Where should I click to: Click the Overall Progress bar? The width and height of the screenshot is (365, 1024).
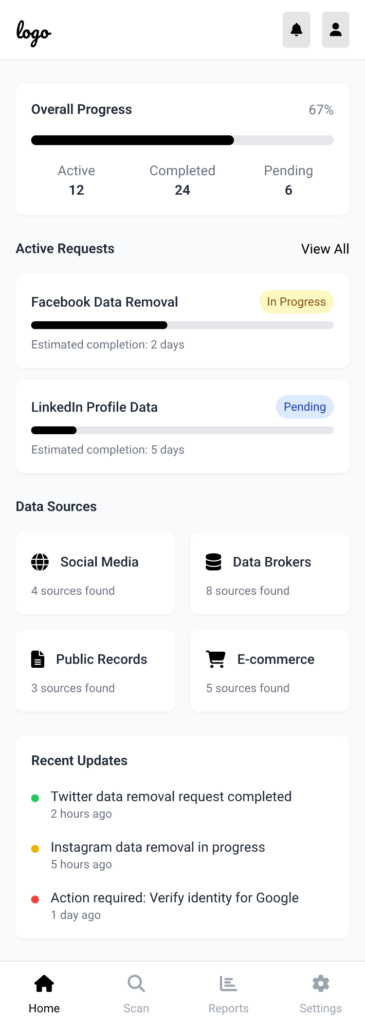coord(182,140)
